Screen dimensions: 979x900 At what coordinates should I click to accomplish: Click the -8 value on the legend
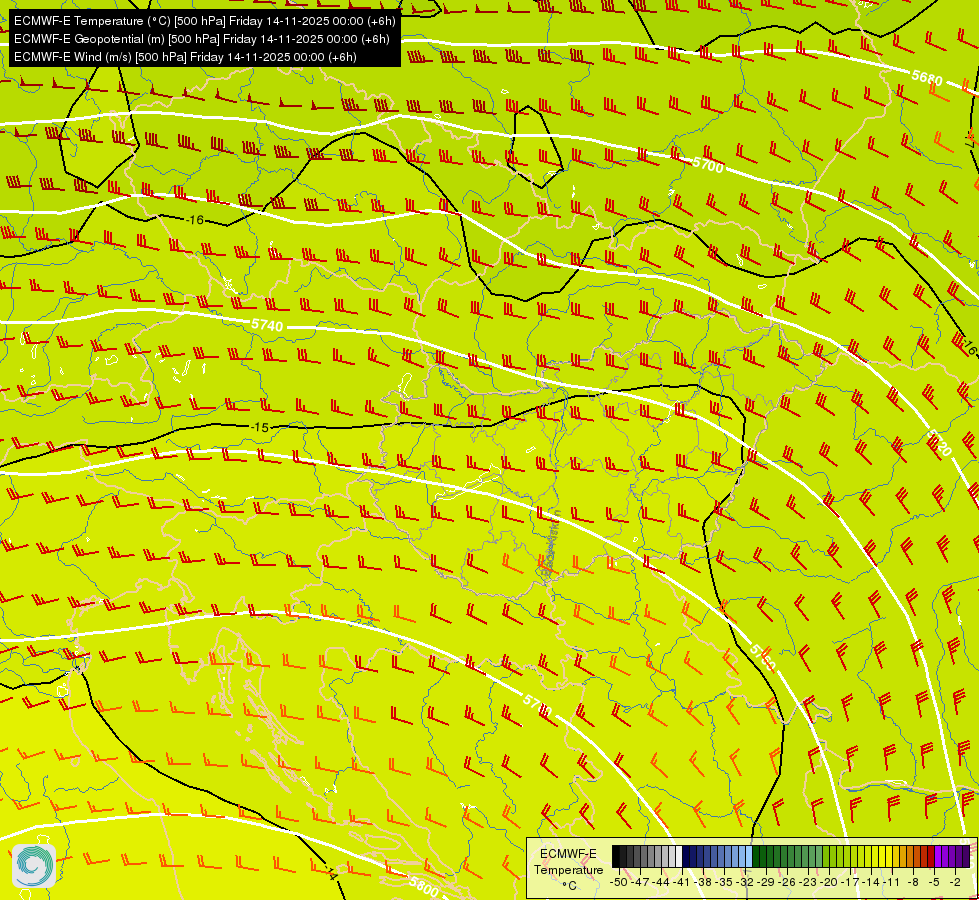(x=913, y=882)
